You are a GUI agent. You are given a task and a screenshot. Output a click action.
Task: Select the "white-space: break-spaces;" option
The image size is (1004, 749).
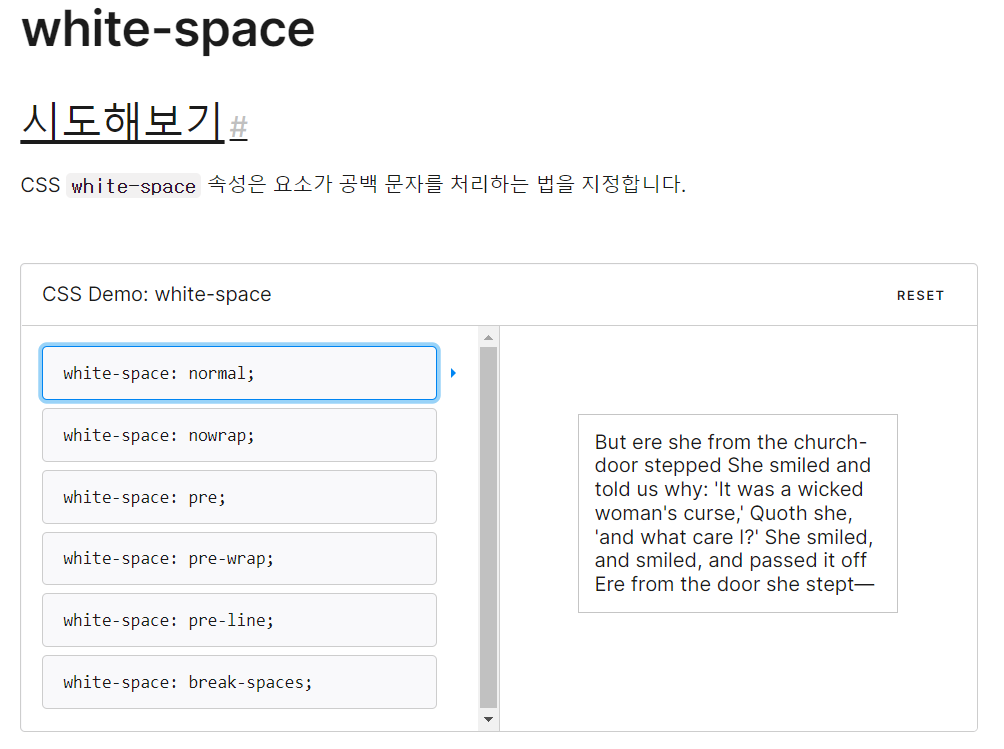pos(239,682)
